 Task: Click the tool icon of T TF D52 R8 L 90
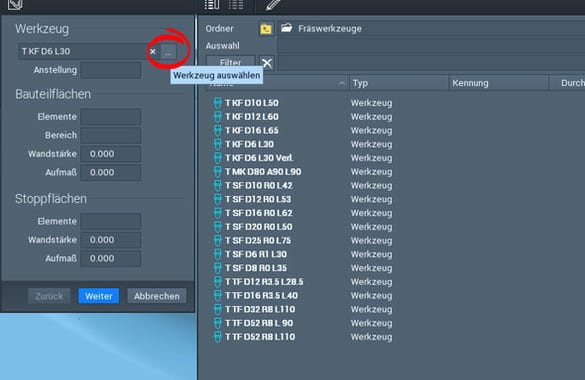point(218,323)
